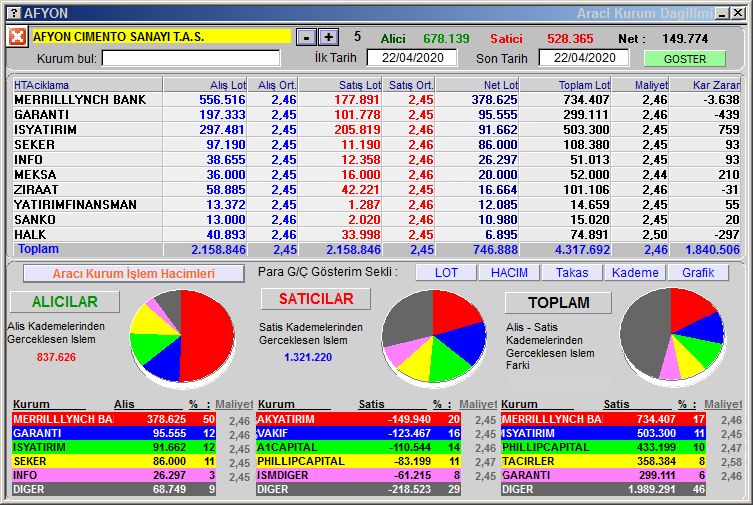753x505 pixels.
Task: Click pink ISMDIGER row in sellers list
Action: click(358, 475)
